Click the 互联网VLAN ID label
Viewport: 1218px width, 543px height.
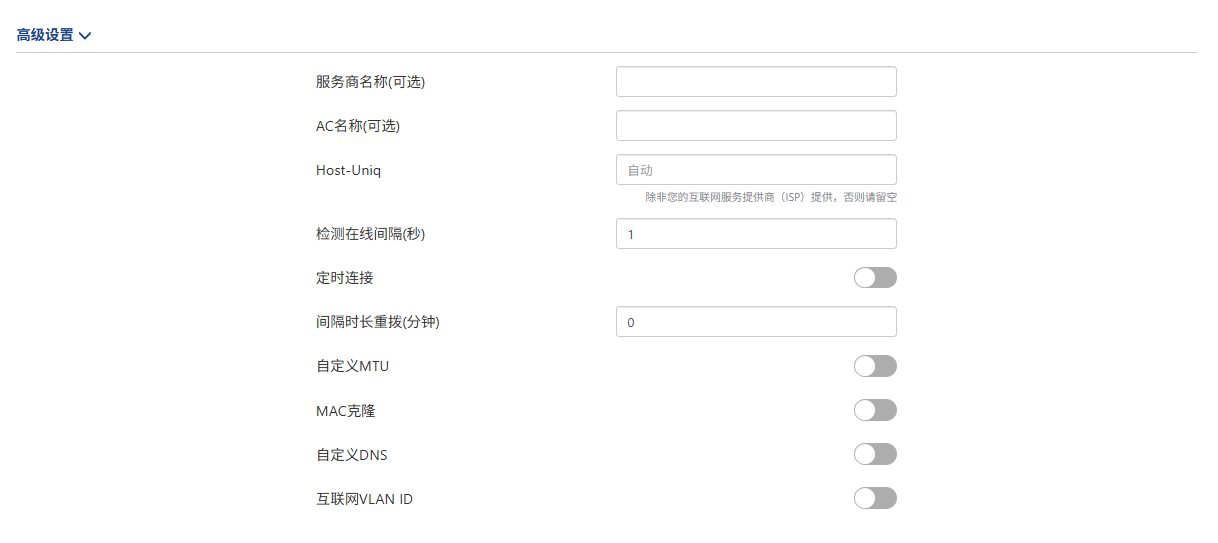click(364, 498)
